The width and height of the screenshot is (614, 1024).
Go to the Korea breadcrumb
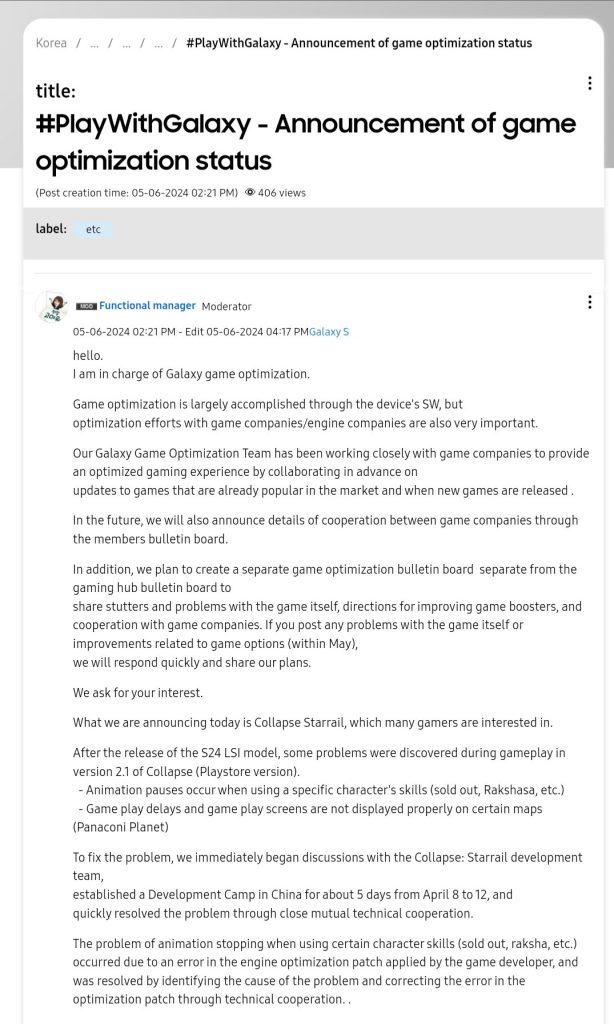(x=51, y=43)
